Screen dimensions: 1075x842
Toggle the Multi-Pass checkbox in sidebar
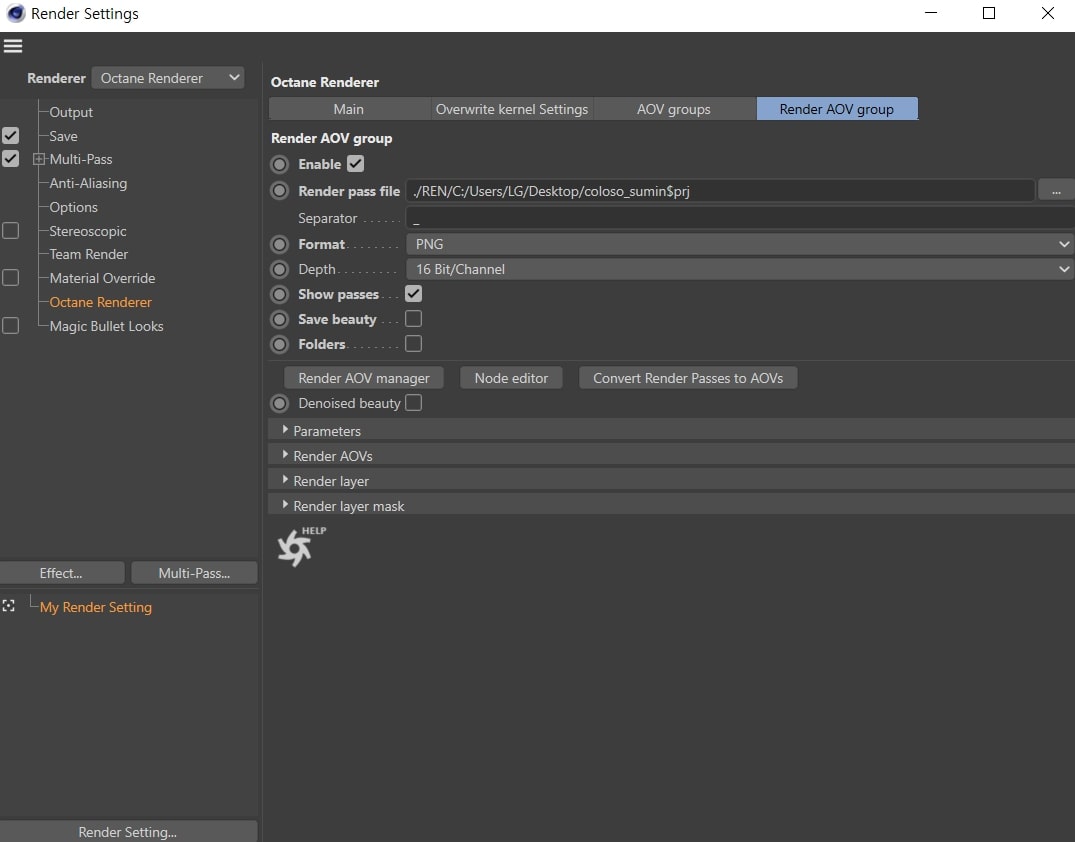click(10, 159)
